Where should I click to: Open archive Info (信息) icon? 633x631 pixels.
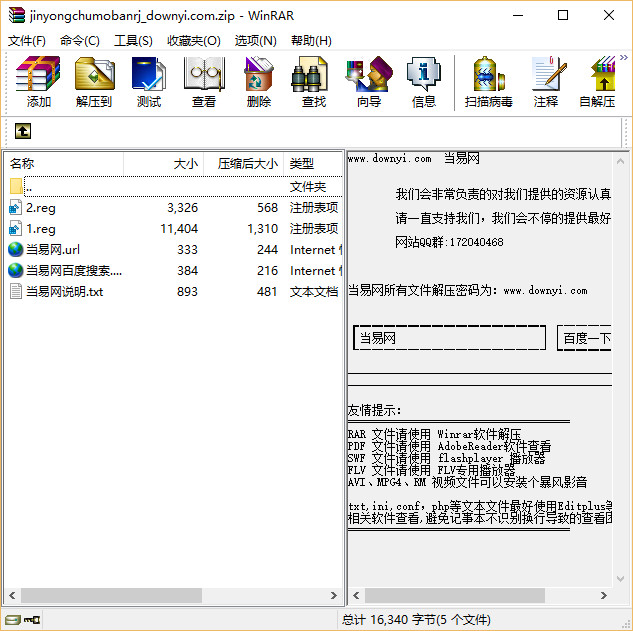pyautogui.click(x=423, y=73)
